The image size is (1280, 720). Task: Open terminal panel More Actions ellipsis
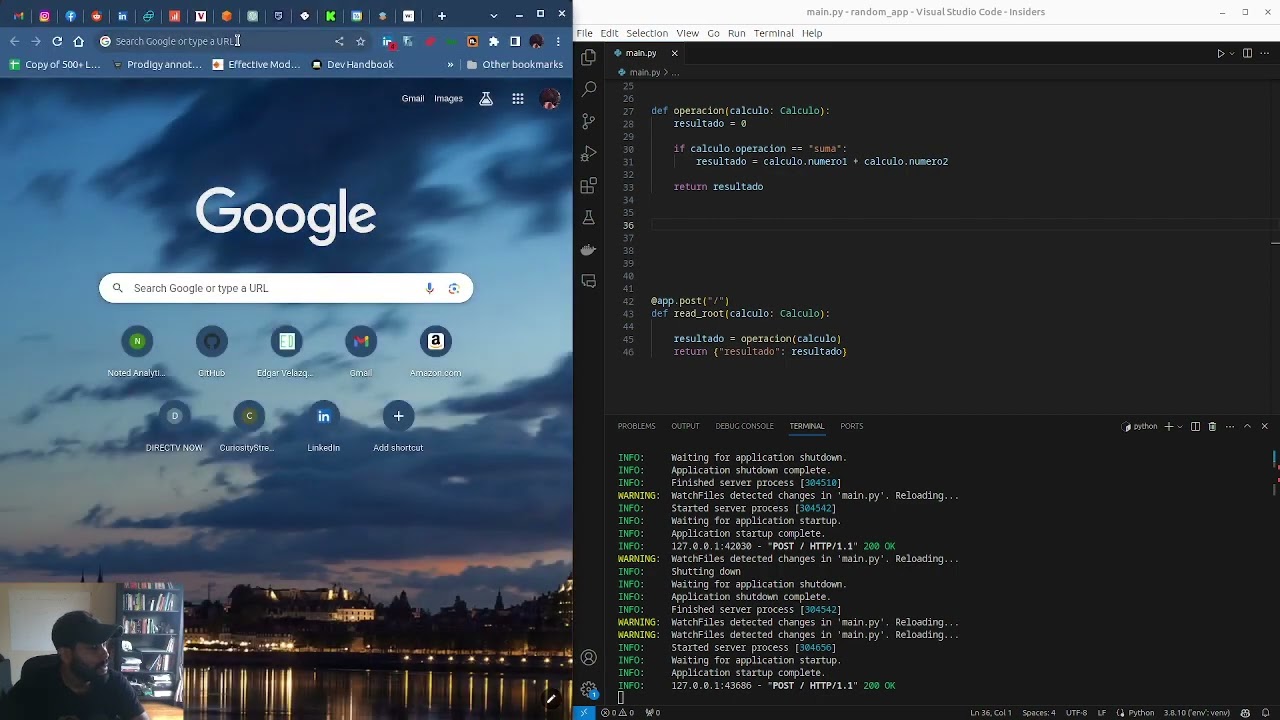(x=1230, y=426)
